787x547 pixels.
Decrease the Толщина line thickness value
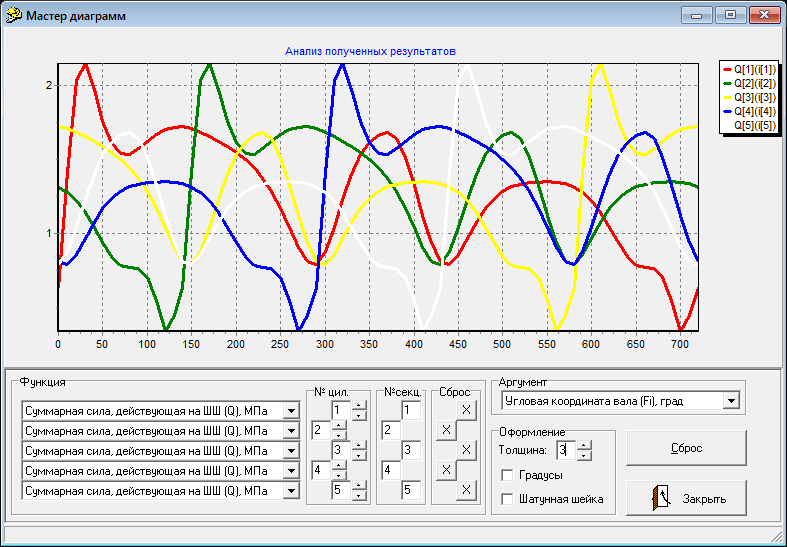584,456
